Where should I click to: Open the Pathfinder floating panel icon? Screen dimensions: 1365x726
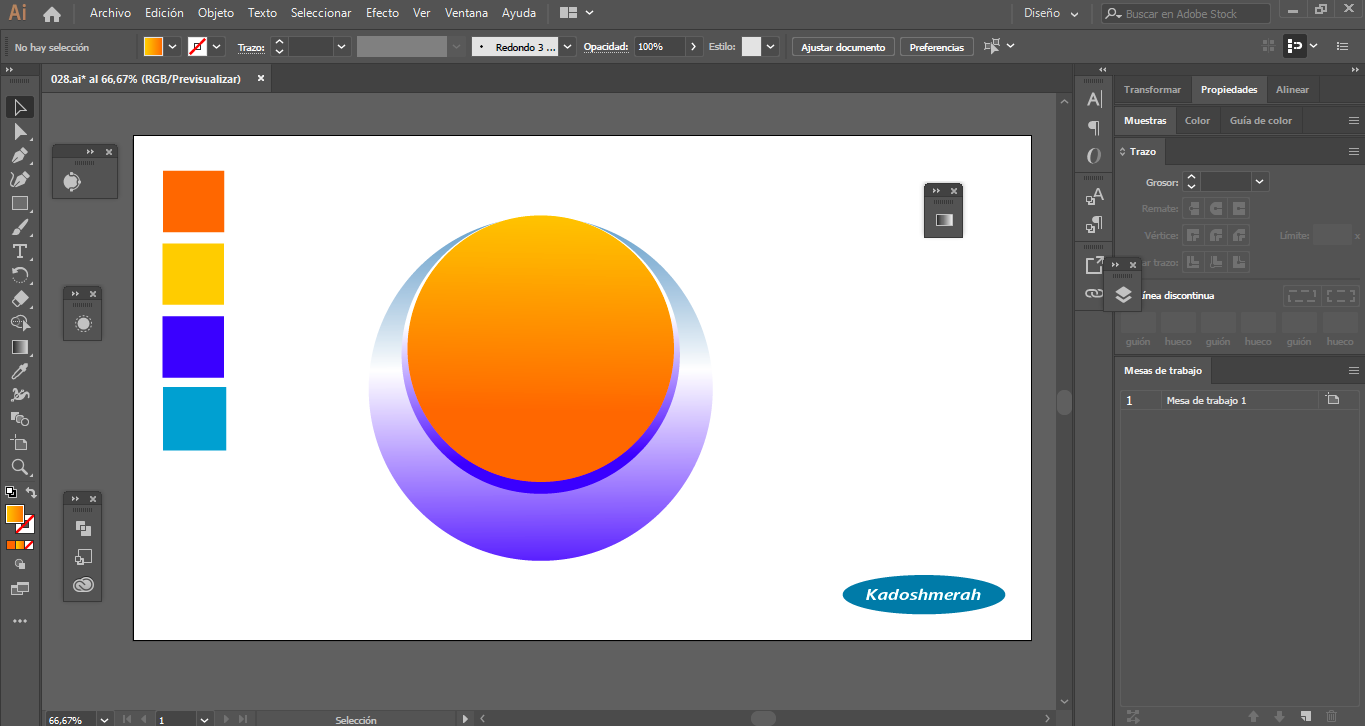click(84, 528)
